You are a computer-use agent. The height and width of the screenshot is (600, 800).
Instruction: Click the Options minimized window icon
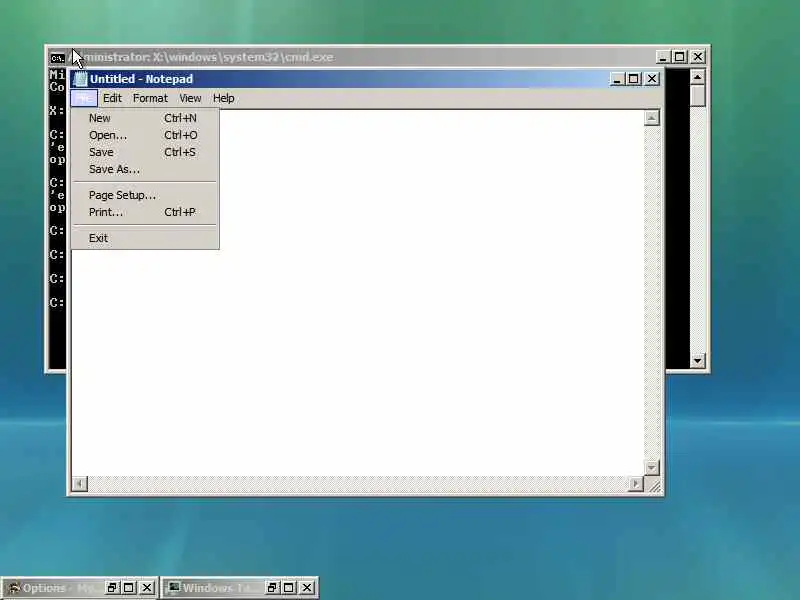pyautogui.click(x=13, y=588)
